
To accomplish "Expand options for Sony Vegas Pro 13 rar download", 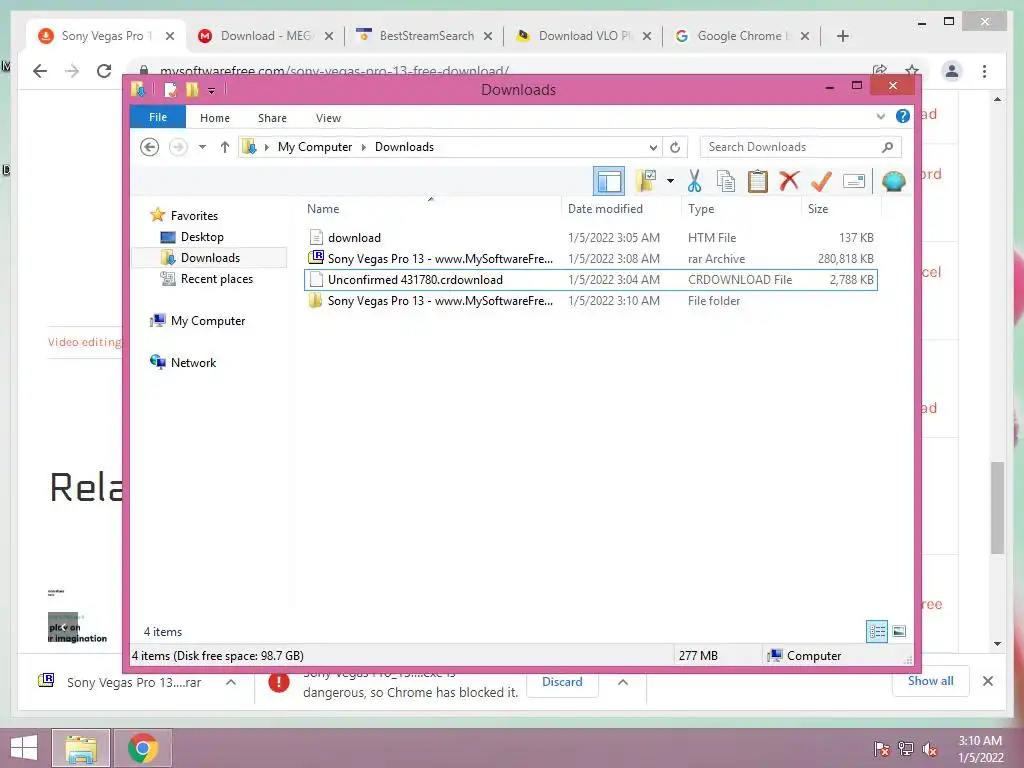I will pos(231,682).
